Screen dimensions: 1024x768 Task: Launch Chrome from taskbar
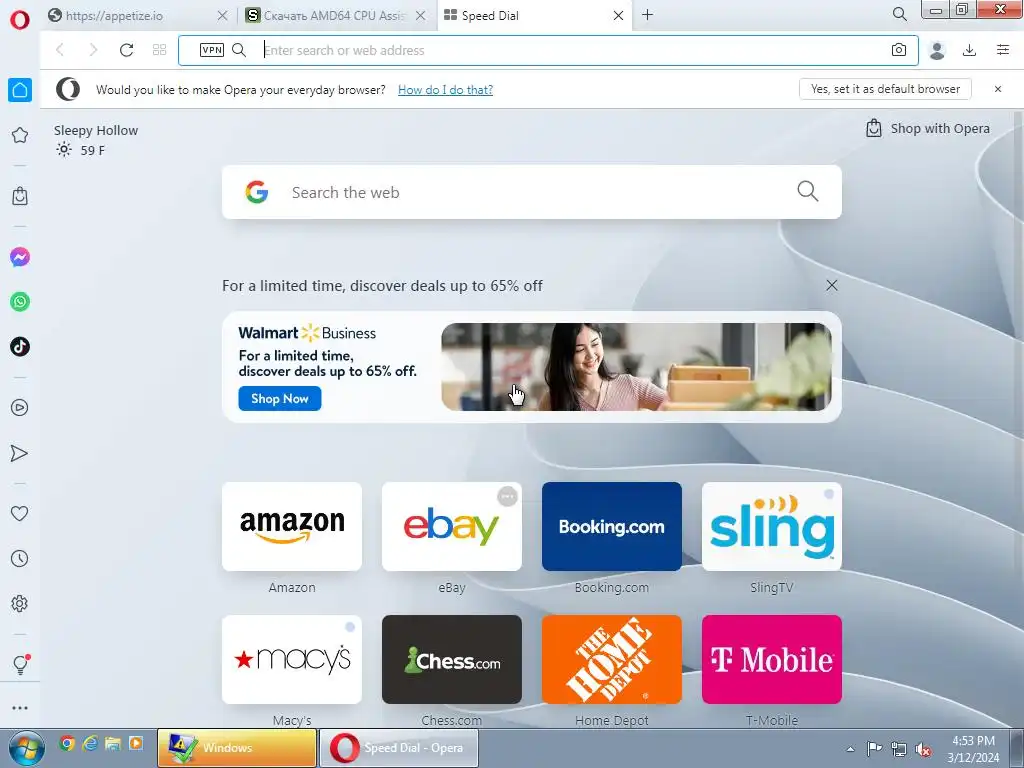pyautogui.click(x=67, y=743)
